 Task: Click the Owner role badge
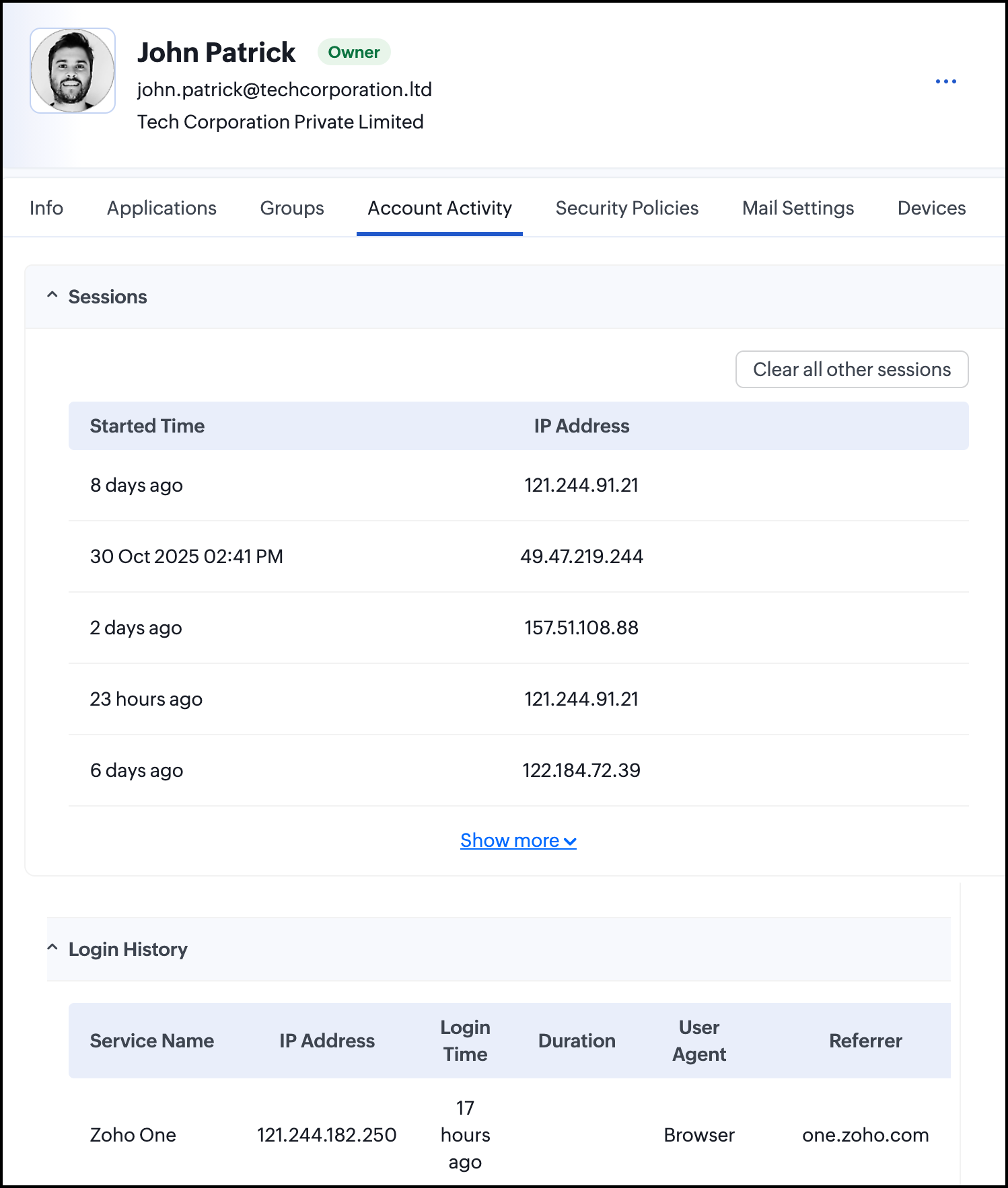(354, 52)
